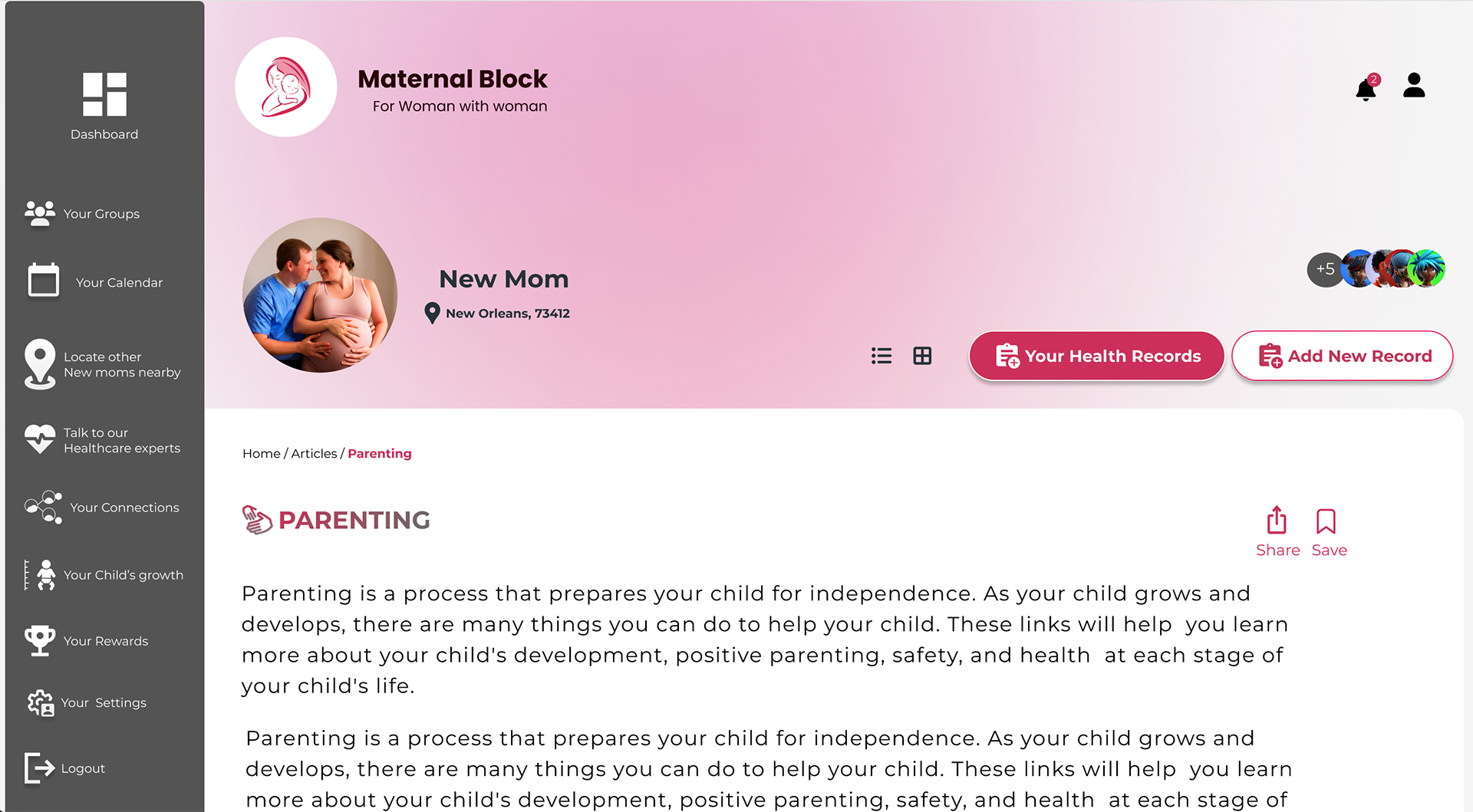The width and height of the screenshot is (1473, 812).
Task: Open Your Settings gear item
Action: [x=87, y=702]
